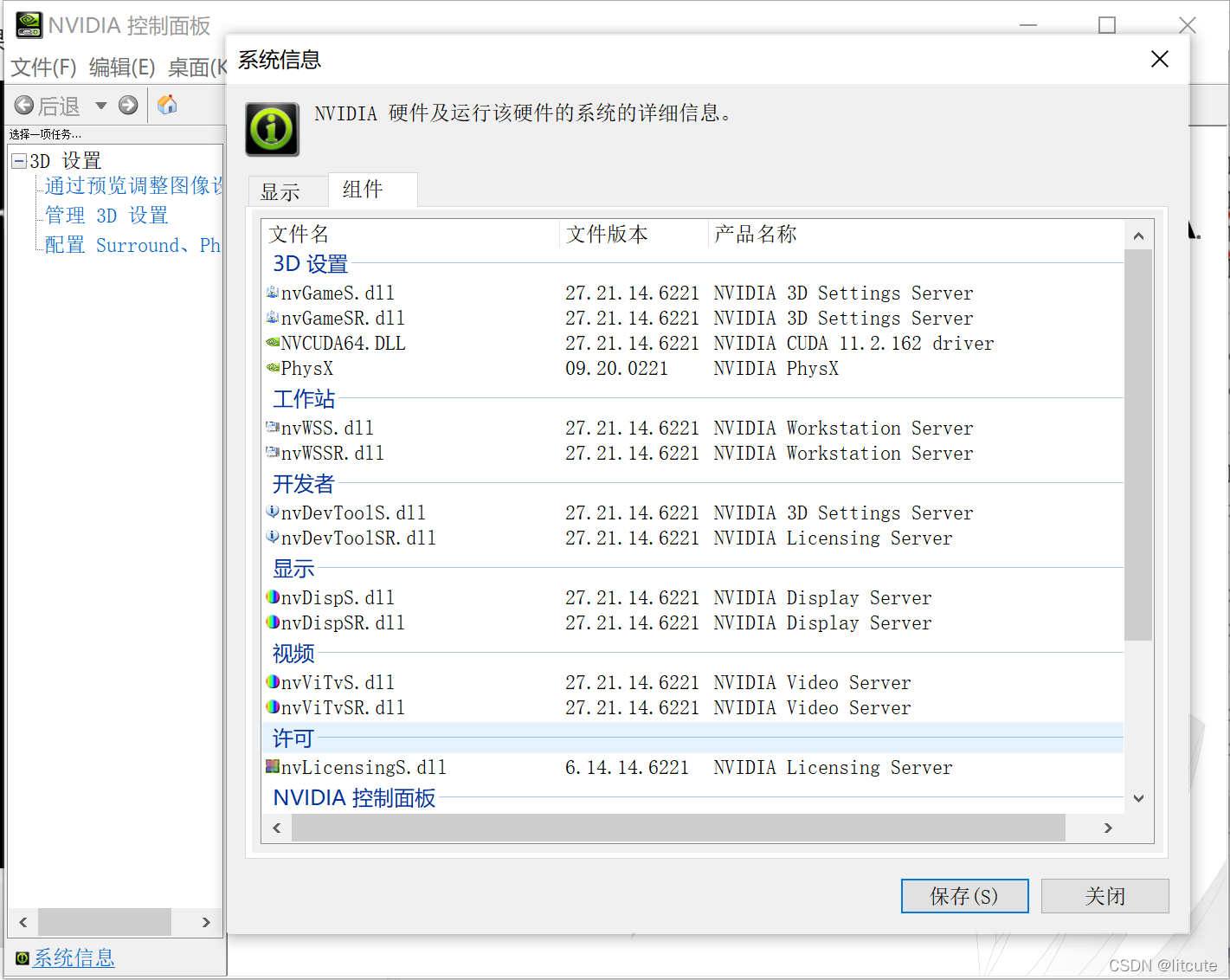Click the 文件版本 column header
This screenshot has width=1230, height=980.
[x=634, y=234]
